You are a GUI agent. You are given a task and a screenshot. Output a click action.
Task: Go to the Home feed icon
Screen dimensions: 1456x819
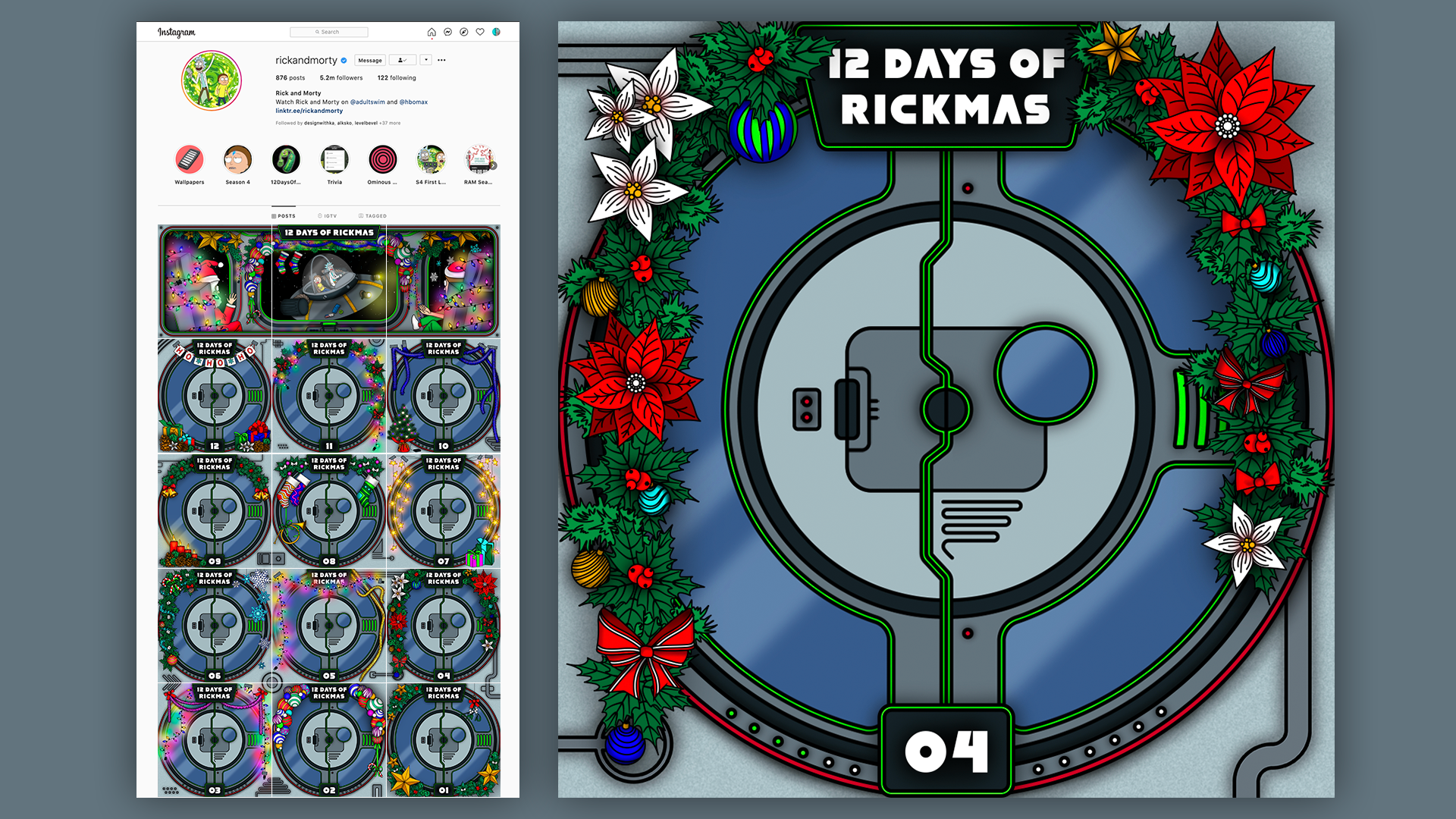coord(431,32)
